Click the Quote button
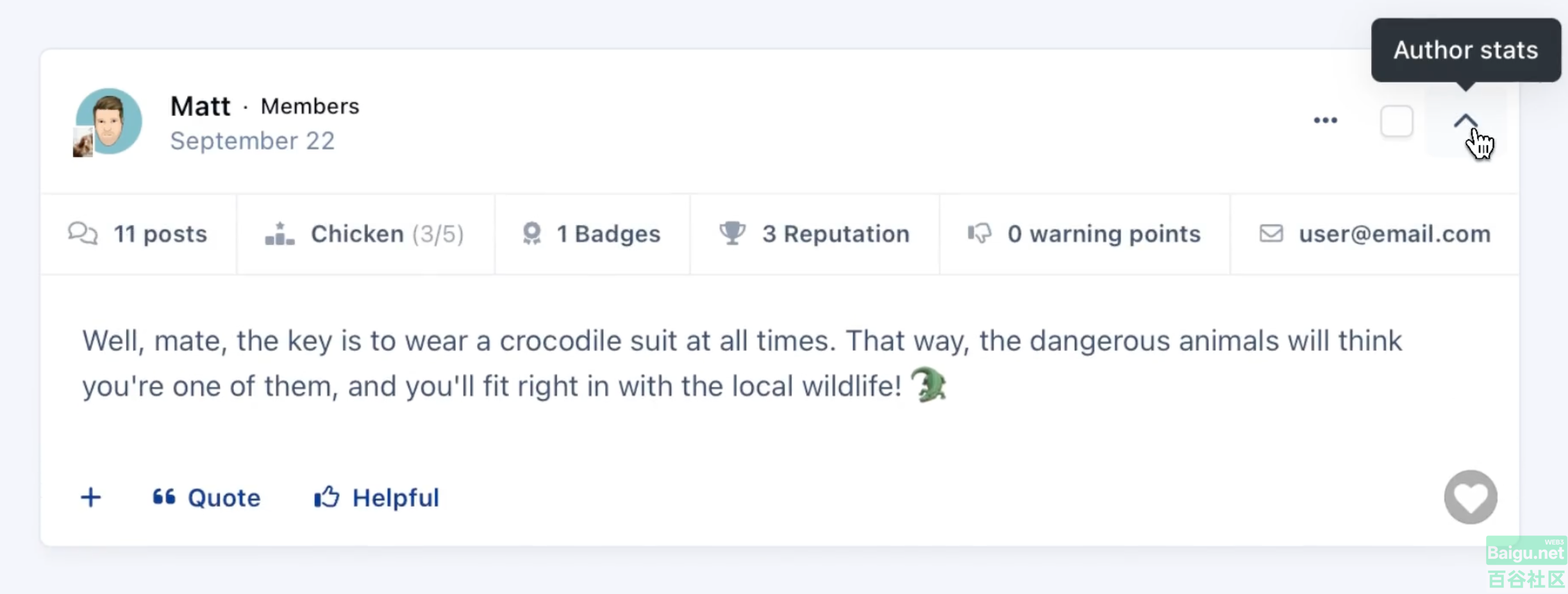This screenshot has height=594, width=1568. [206, 498]
